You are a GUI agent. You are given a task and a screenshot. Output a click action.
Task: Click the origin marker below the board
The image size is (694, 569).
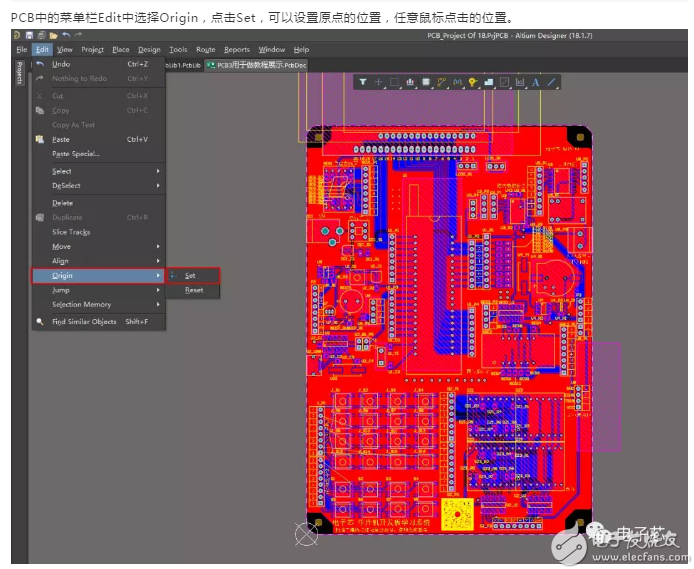tap(306, 534)
